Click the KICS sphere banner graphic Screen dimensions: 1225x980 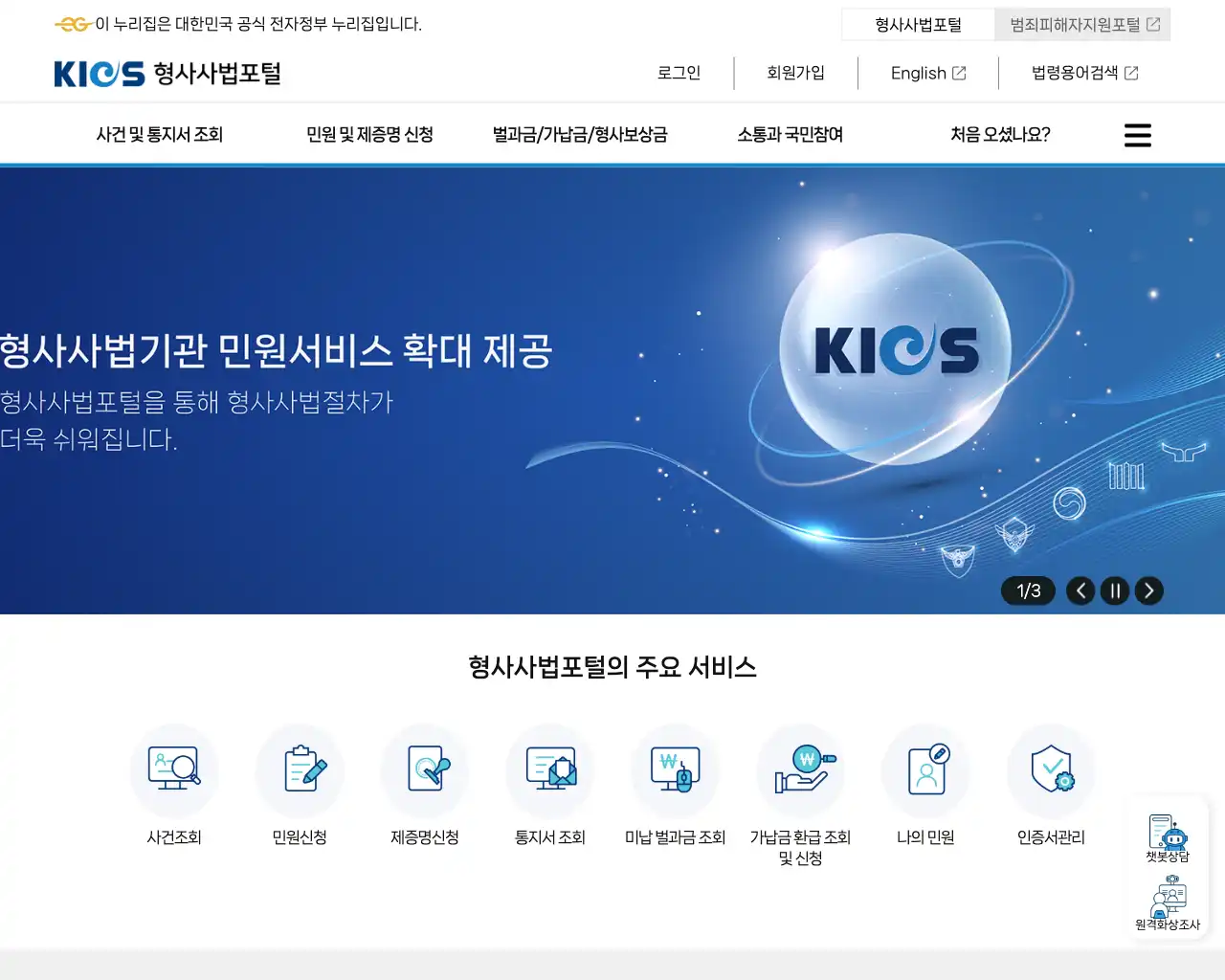(x=896, y=350)
